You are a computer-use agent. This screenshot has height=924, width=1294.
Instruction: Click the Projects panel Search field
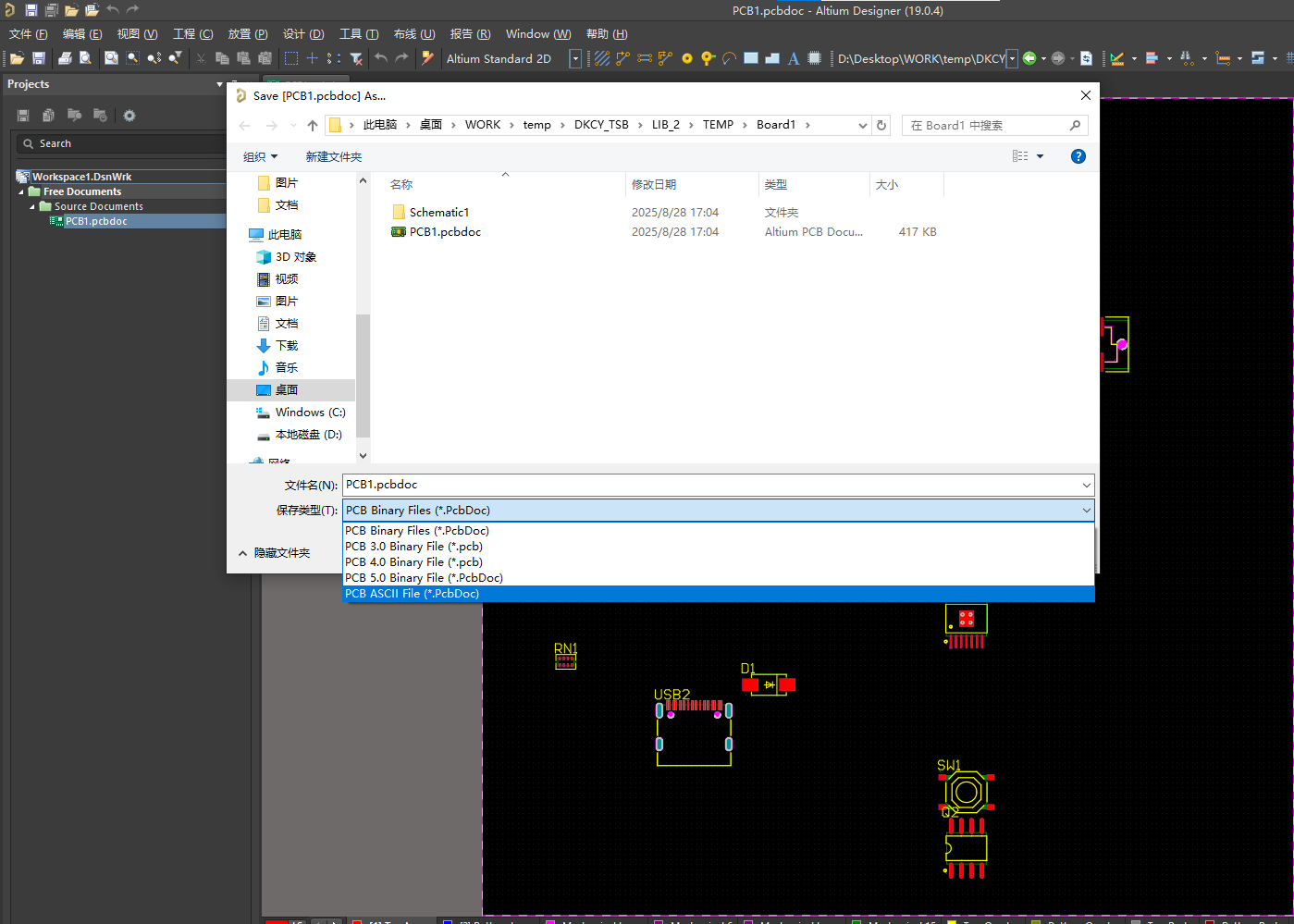pyautogui.click(x=120, y=143)
